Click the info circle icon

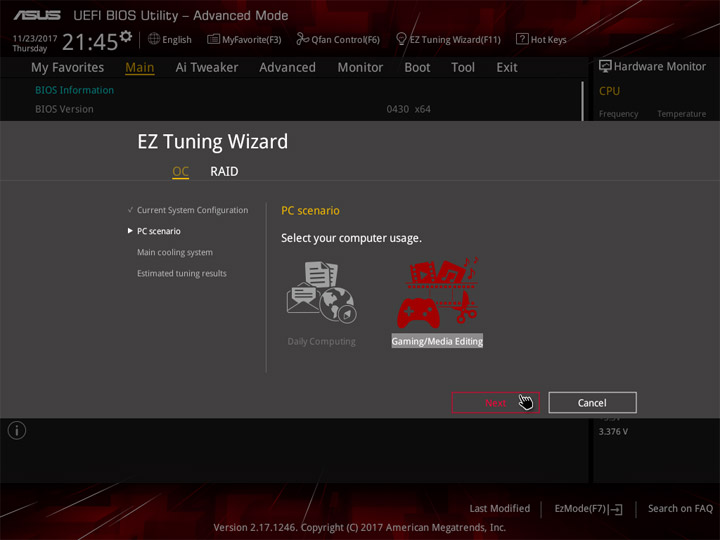click(x=17, y=431)
